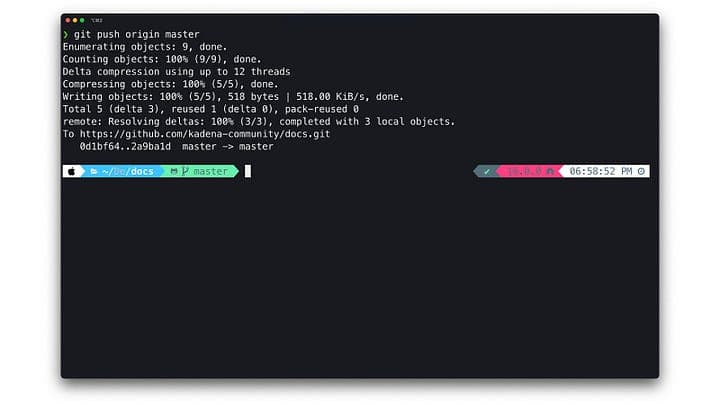Viewport: 720px width, 405px height.
Task: Click the checkmark status icon
Action: [487, 172]
